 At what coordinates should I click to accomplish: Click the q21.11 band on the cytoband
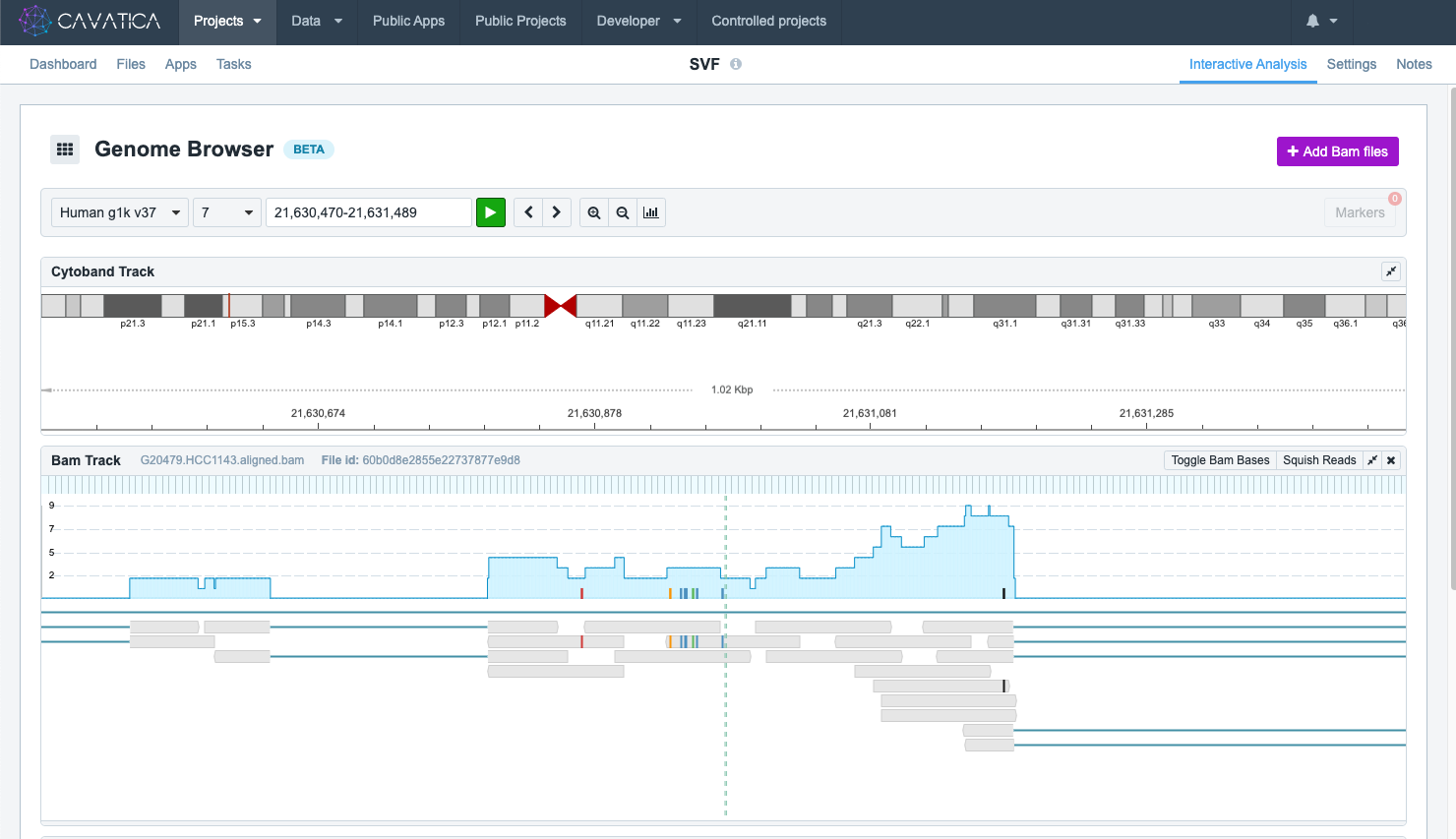click(x=753, y=306)
